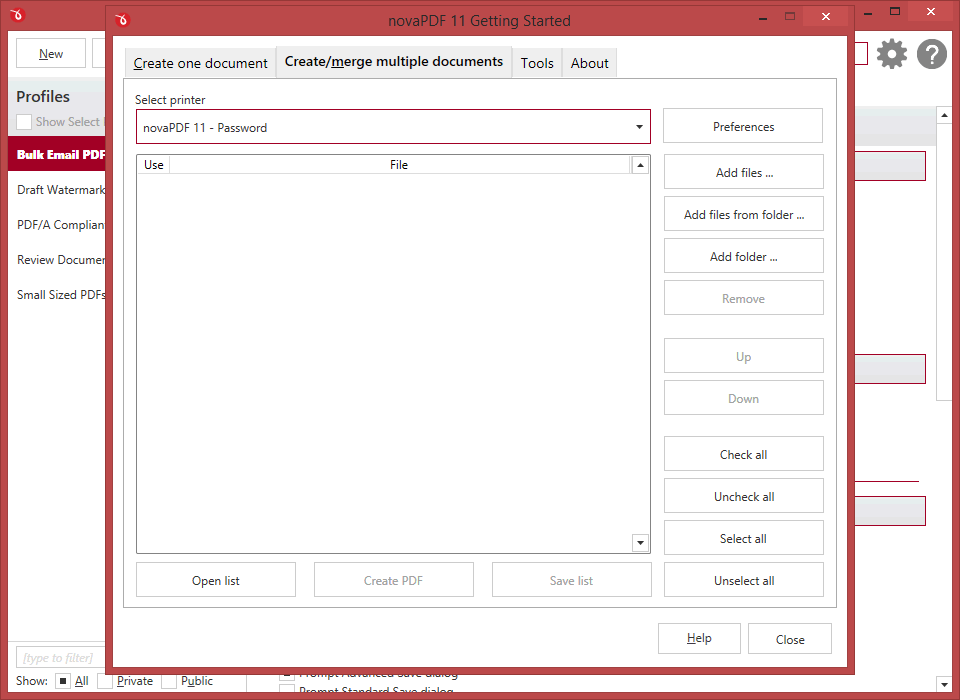Image resolution: width=960 pixels, height=700 pixels.
Task: Toggle Show Select checkbox in Profiles
Action: (24, 122)
